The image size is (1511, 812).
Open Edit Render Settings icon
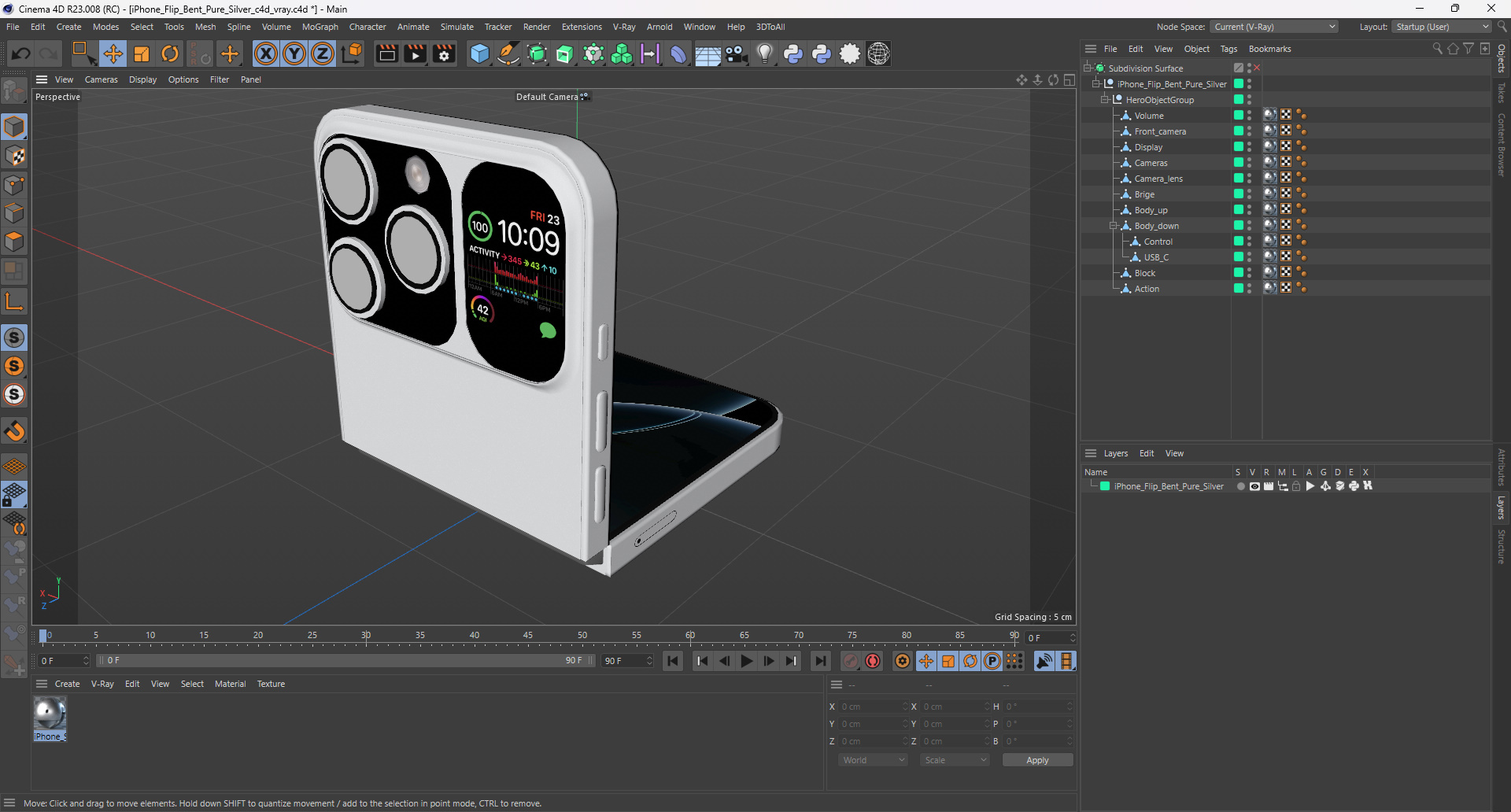444,54
